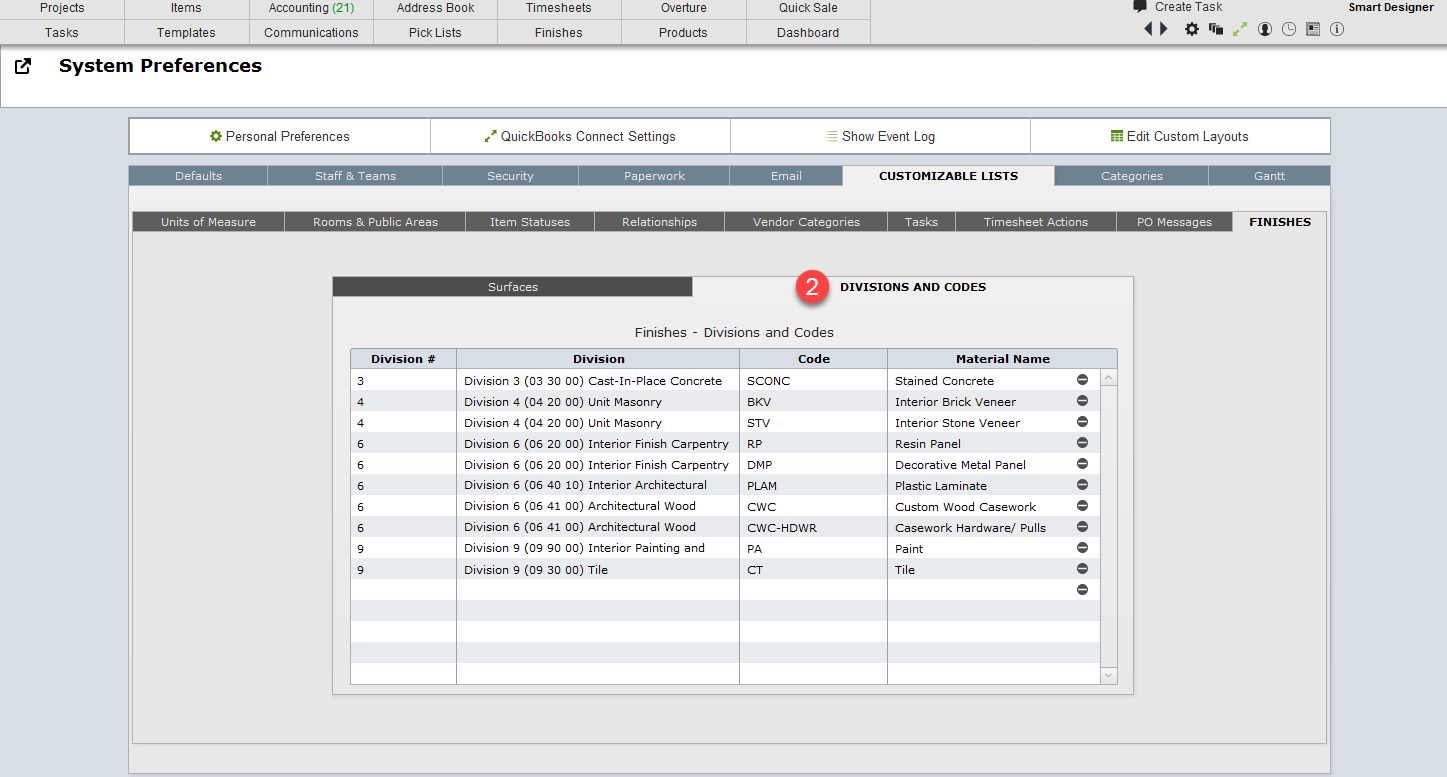Image resolution: width=1447 pixels, height=777 pixels.
Task: Delete the Interior Stone Veneer entry
Action: [x=1082, y=422]
